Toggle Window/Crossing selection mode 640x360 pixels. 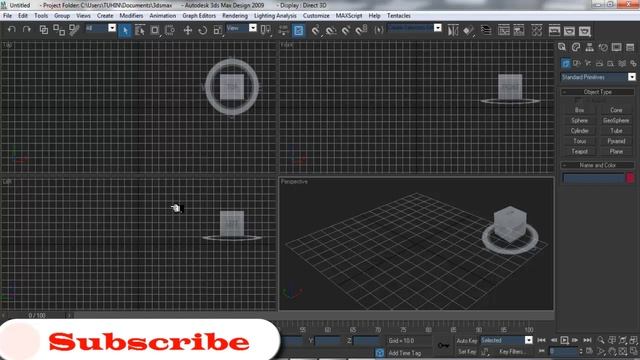170,30
